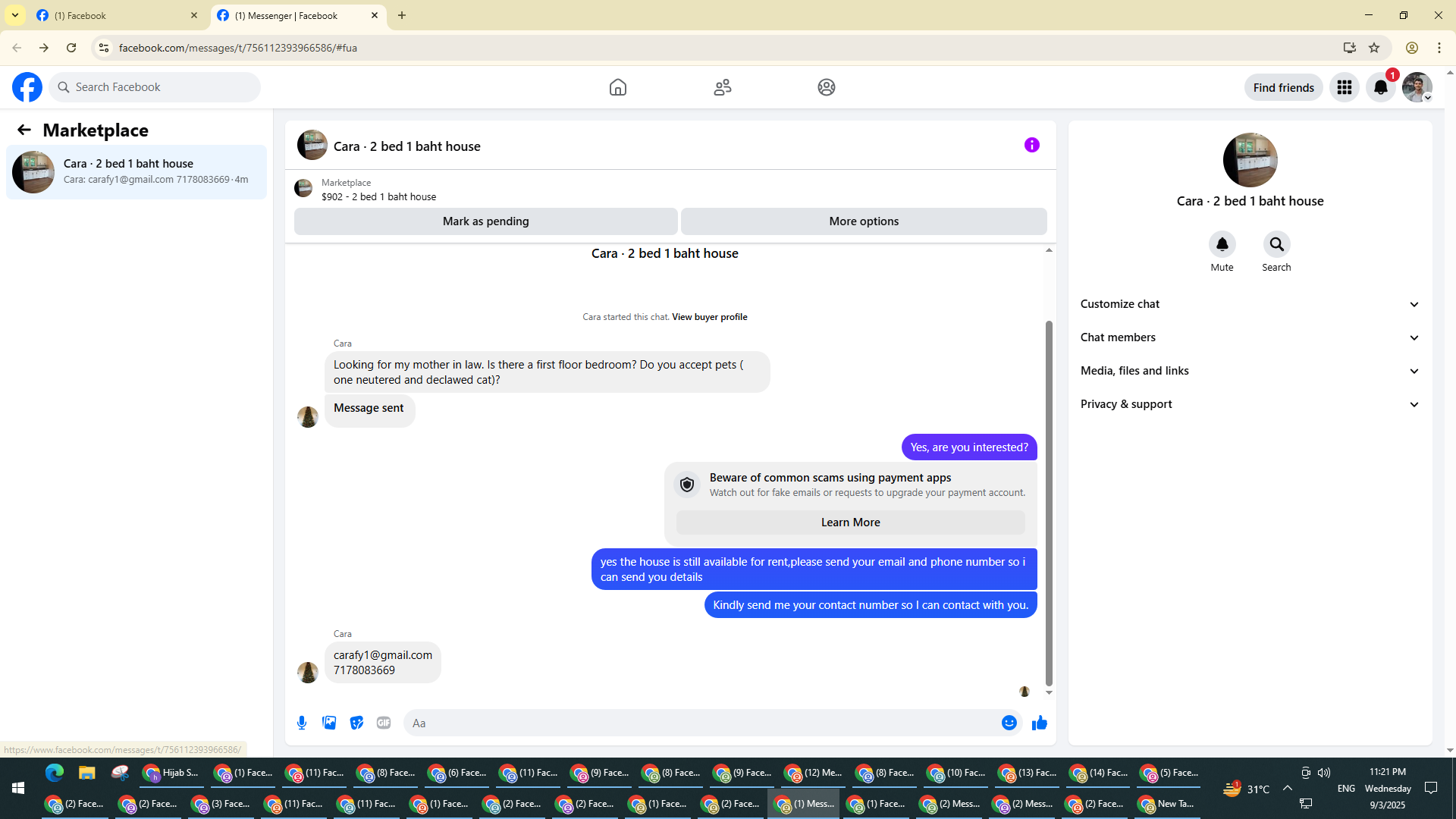
Task: Click Cara's avatar in the chat header
Action: (312, 145)
